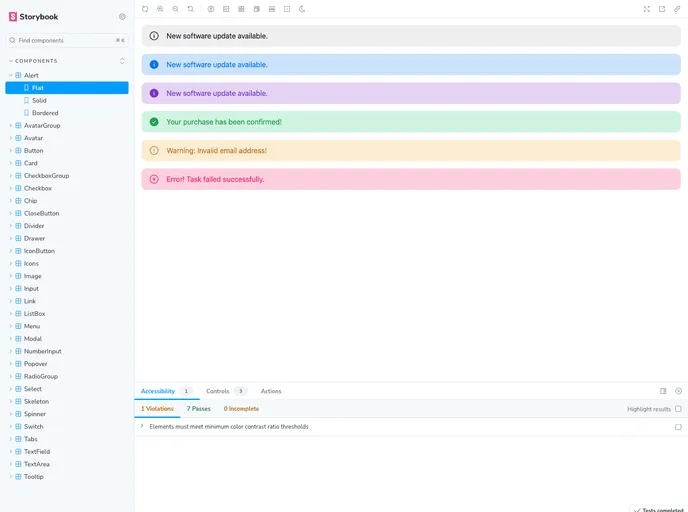Switch theme with the moon icon
This screenshot has height=512, width=688.
click(x=302, y=9)
